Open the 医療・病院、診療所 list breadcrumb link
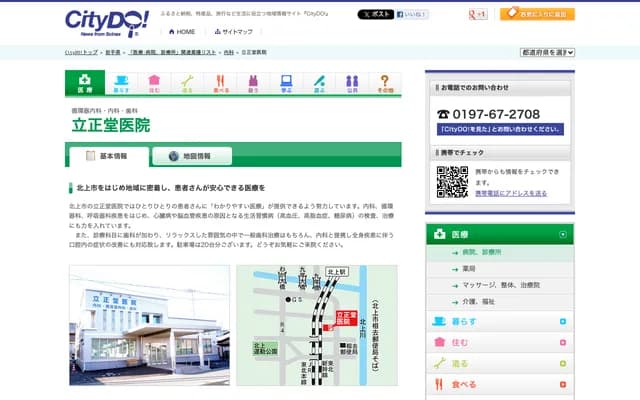Screen dimensions: 640x400 172,52
